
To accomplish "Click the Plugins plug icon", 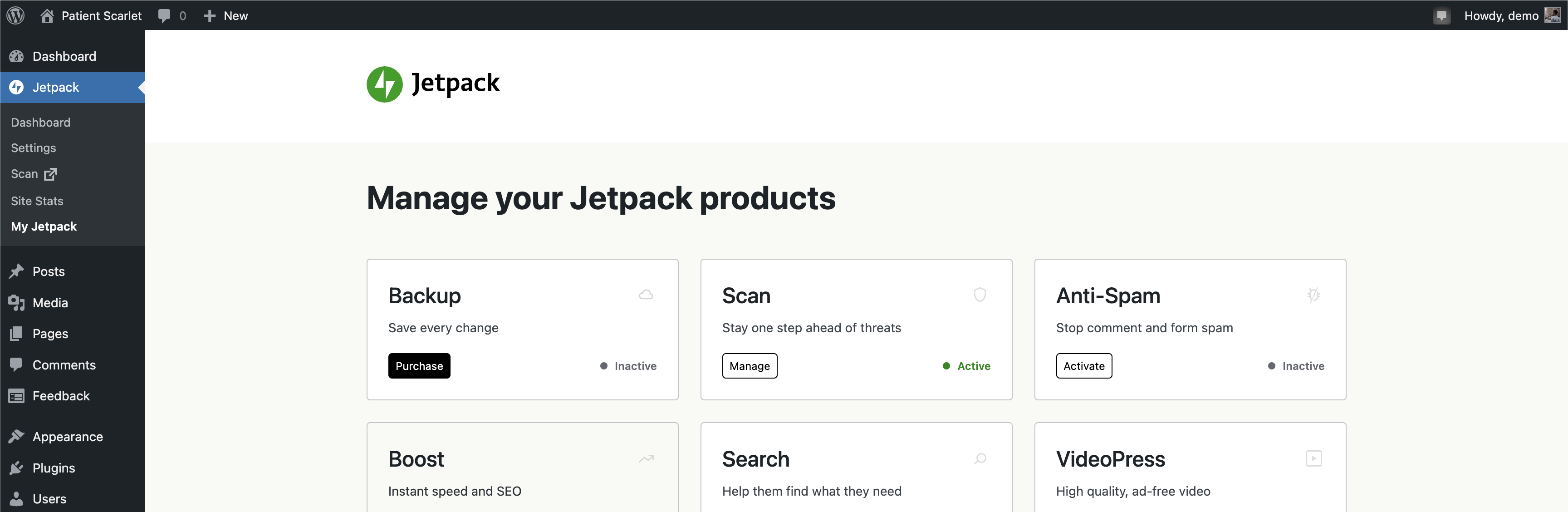I will 16,468.
